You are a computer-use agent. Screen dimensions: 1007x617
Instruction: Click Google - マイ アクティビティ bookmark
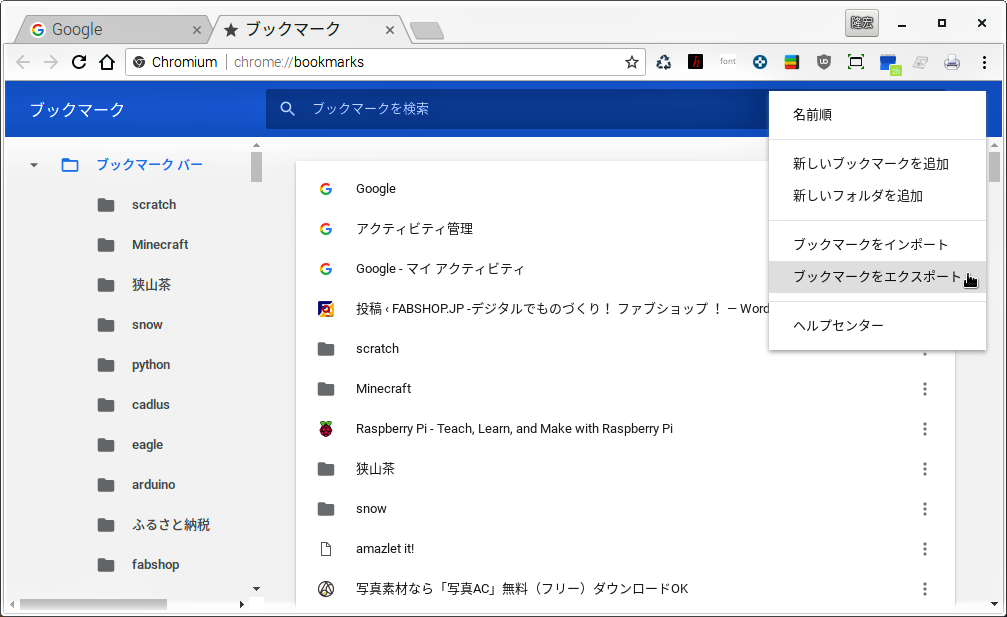(440, 269)
